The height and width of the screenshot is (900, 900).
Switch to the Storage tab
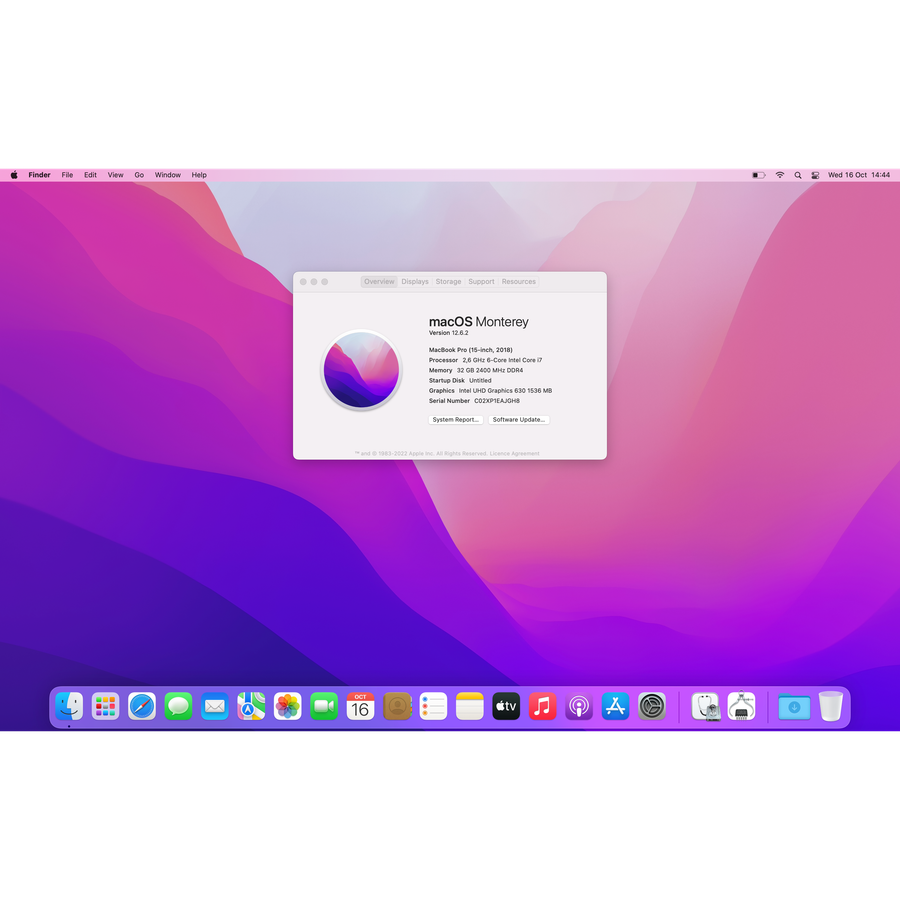pos(448,282)
